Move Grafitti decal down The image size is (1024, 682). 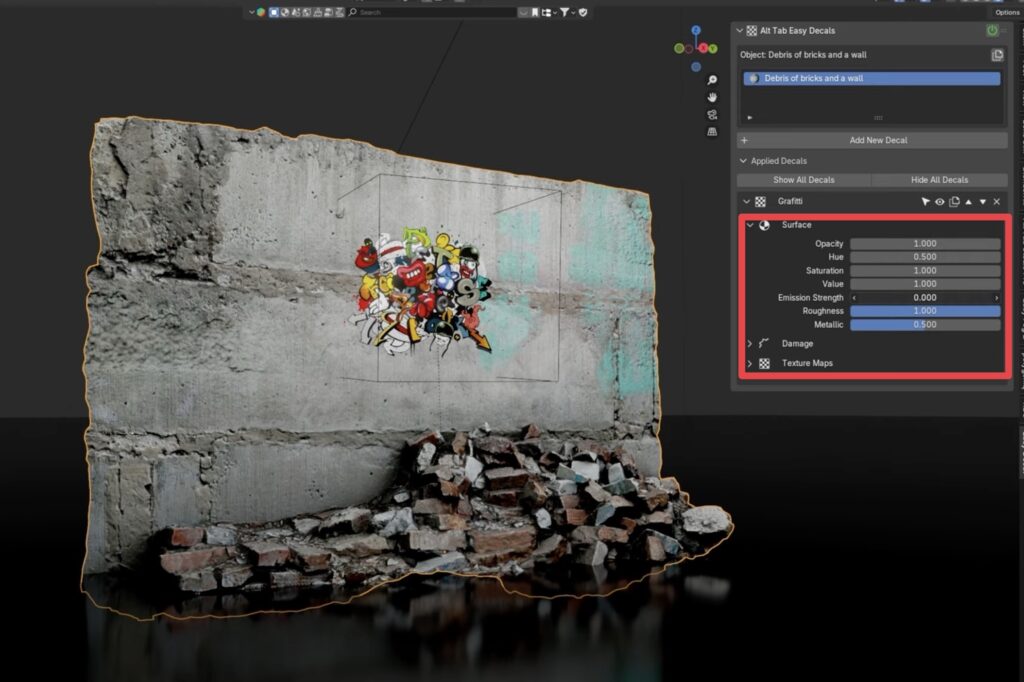[982, 202]
